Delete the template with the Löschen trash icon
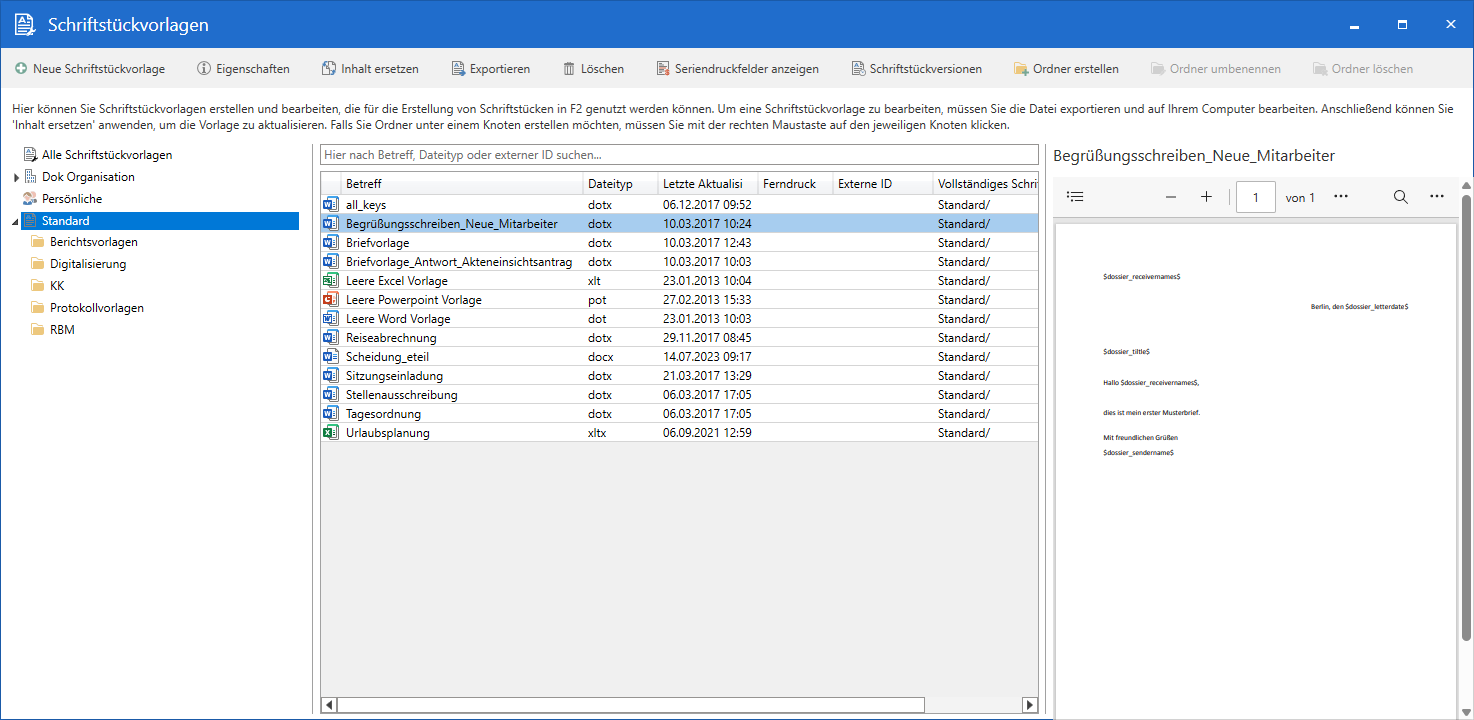Image resolution: width=1474 pixels, height=720 pixels. [569, 69]
